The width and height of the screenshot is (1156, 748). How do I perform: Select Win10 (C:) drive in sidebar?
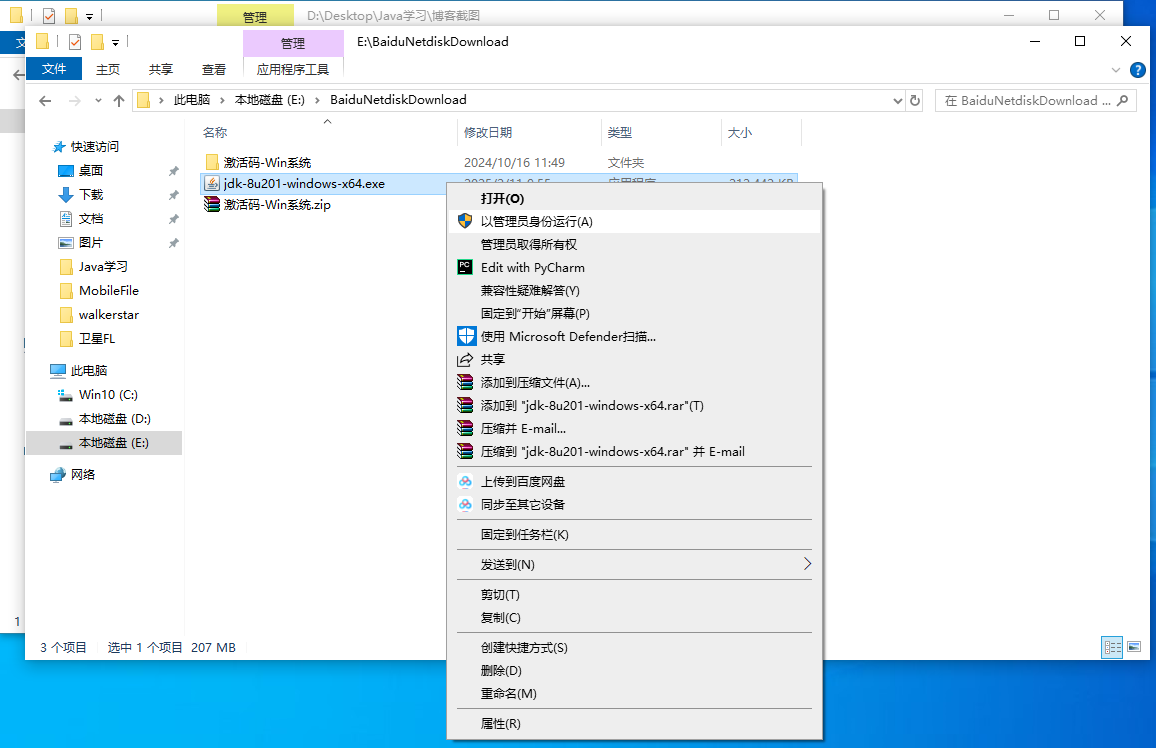[108, 394]
